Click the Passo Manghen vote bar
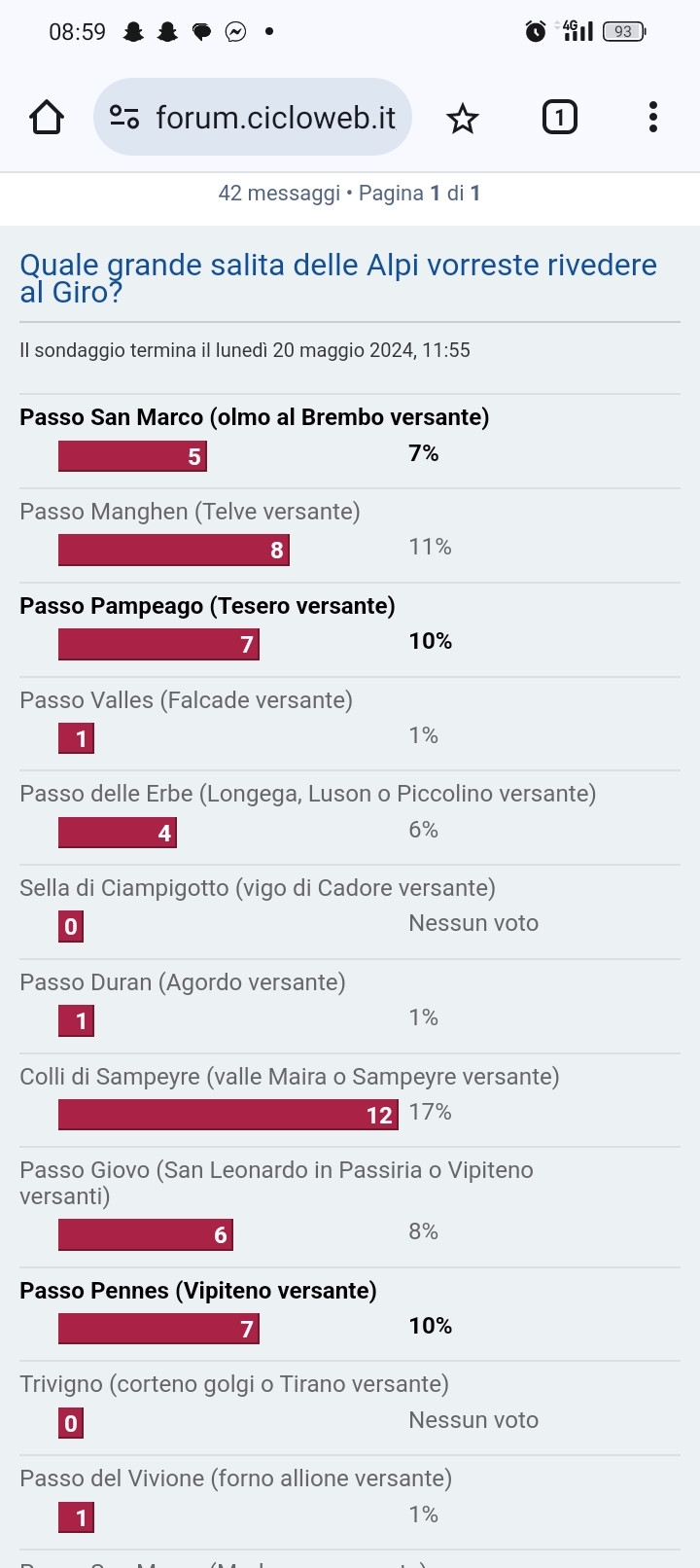 click(173, 550)
